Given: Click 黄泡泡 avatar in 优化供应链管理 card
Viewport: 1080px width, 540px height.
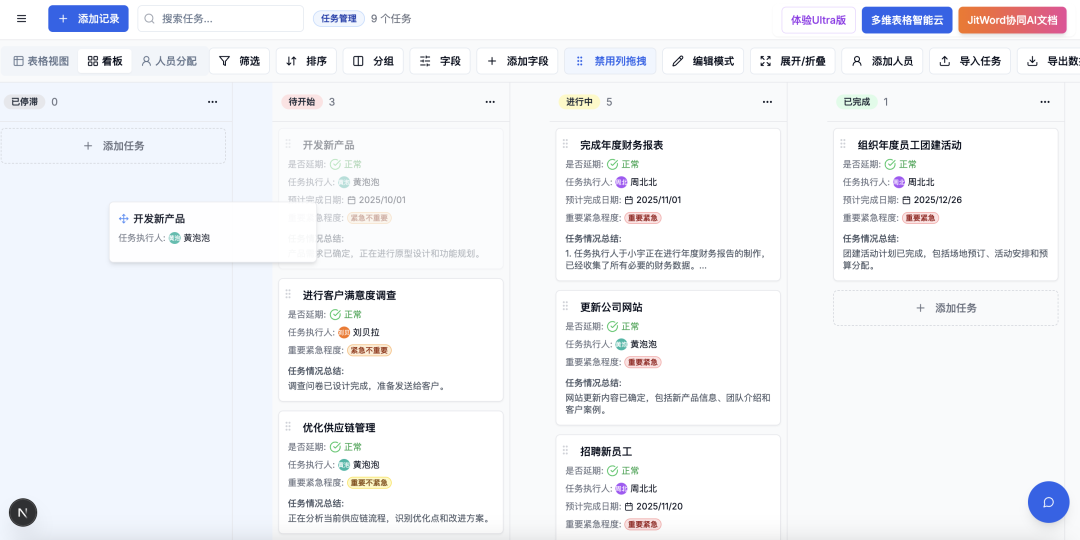Looking at the screenshot, I should pyautogui.click(x=344, y=465).
